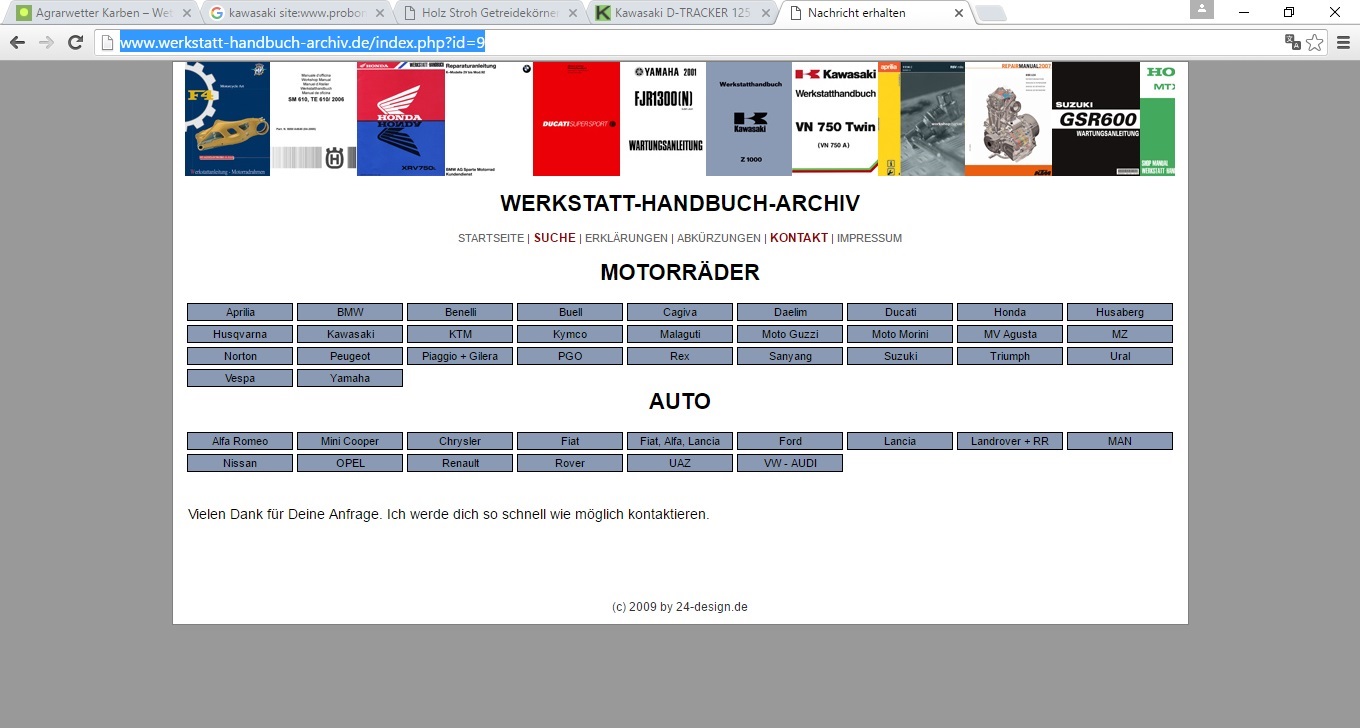The height and width of the screenshot is (728, 1360).
Task: Select the Aprilia motorcycle button
Action: click(240, 312)
